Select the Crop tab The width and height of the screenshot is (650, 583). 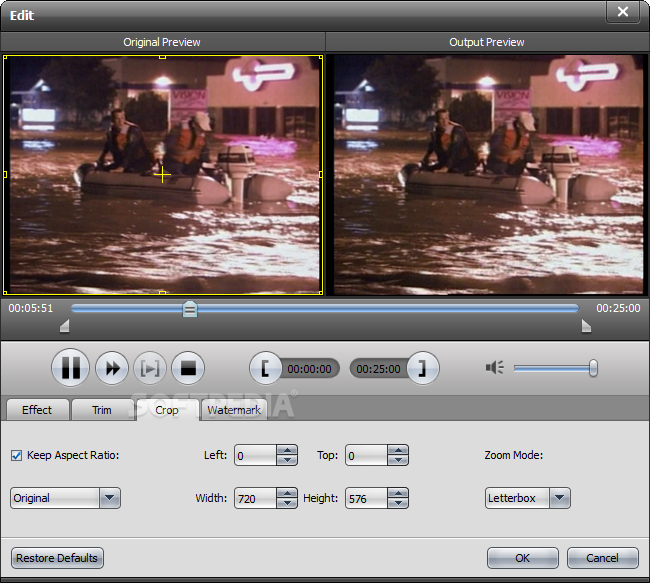coord(167,410)
